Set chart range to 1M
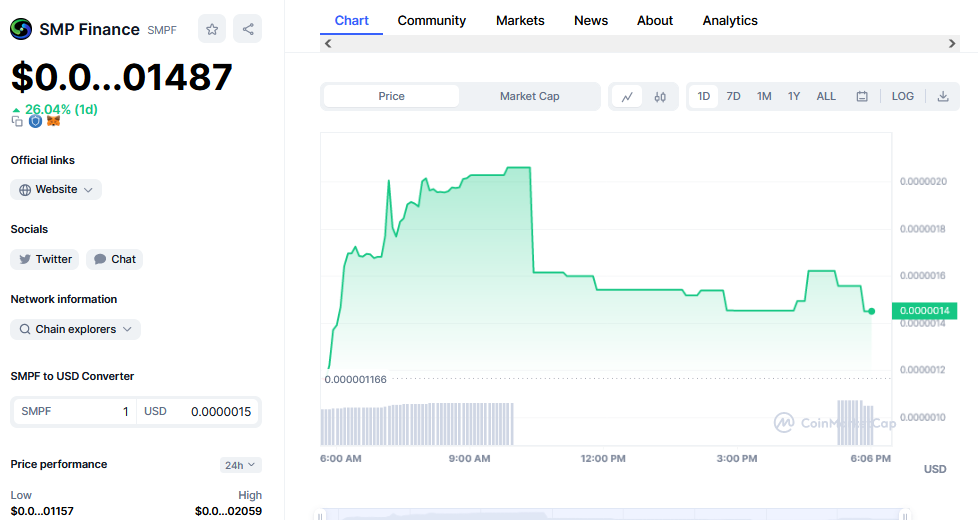 point(764,96)
